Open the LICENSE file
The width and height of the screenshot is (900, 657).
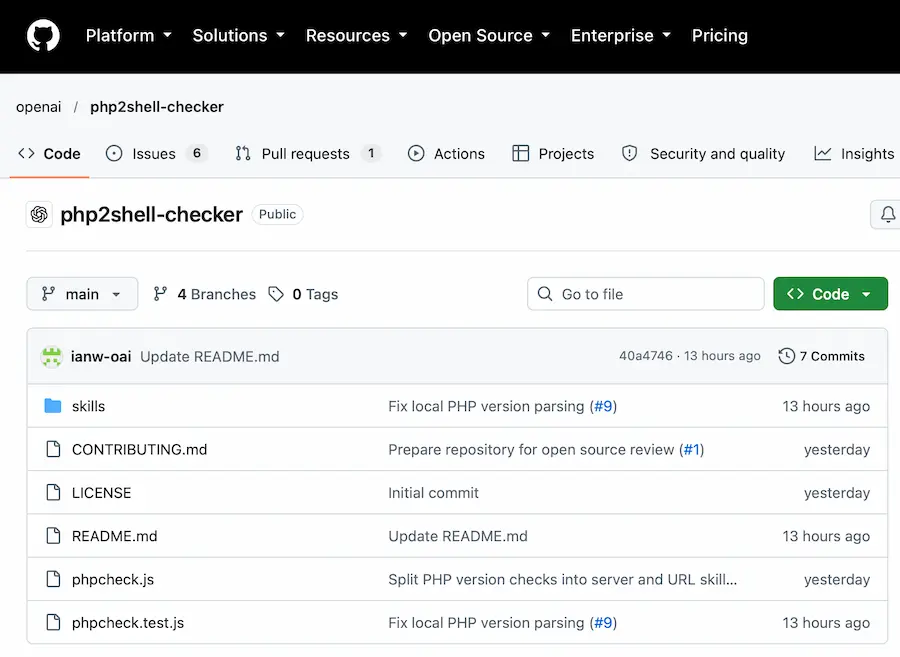pos(102,493)
